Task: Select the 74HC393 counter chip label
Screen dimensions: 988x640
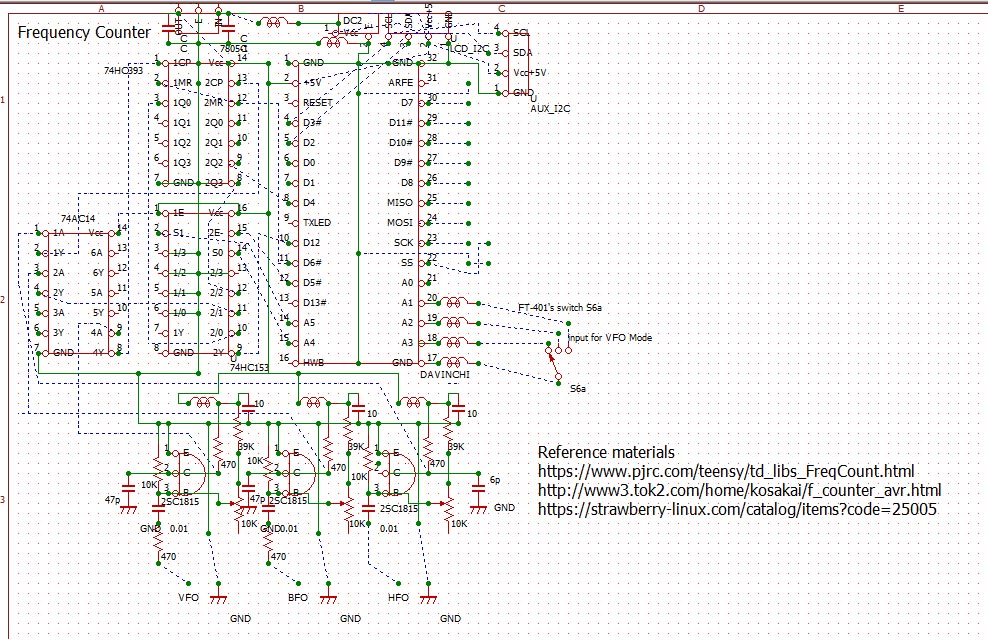Action: tap(123, 73)
